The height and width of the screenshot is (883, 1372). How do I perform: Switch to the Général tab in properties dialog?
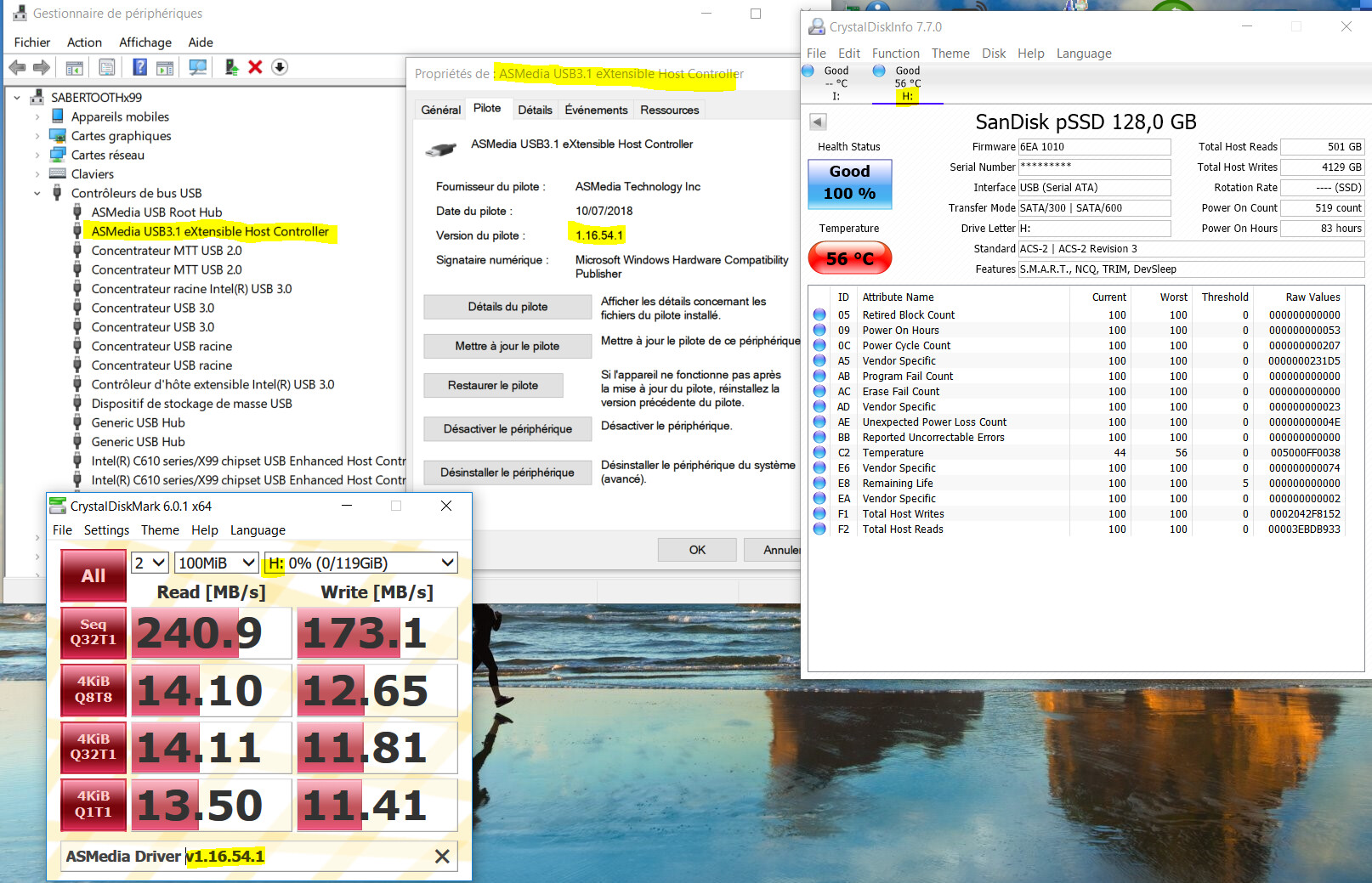coord(441,110)
